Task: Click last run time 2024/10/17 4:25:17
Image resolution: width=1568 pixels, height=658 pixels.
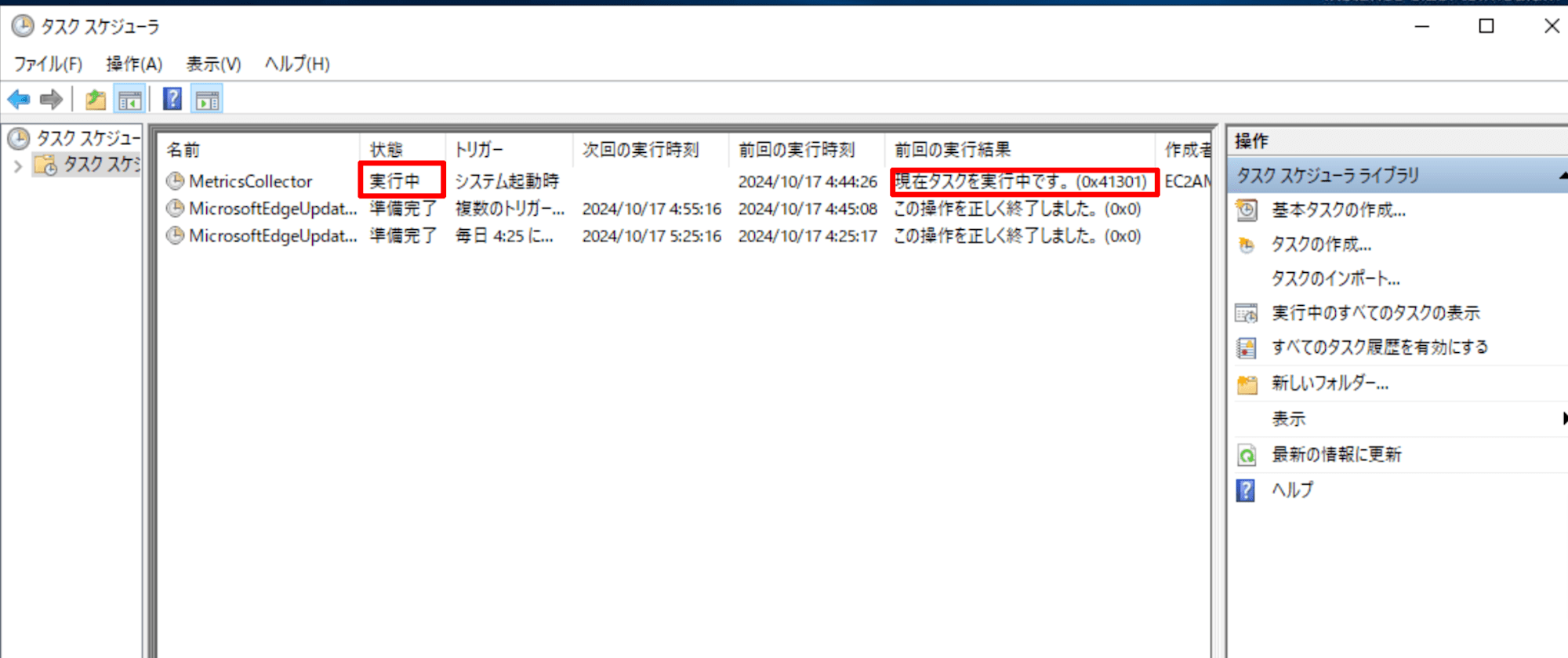Action: pyautogui.click(x=808, y=235)
